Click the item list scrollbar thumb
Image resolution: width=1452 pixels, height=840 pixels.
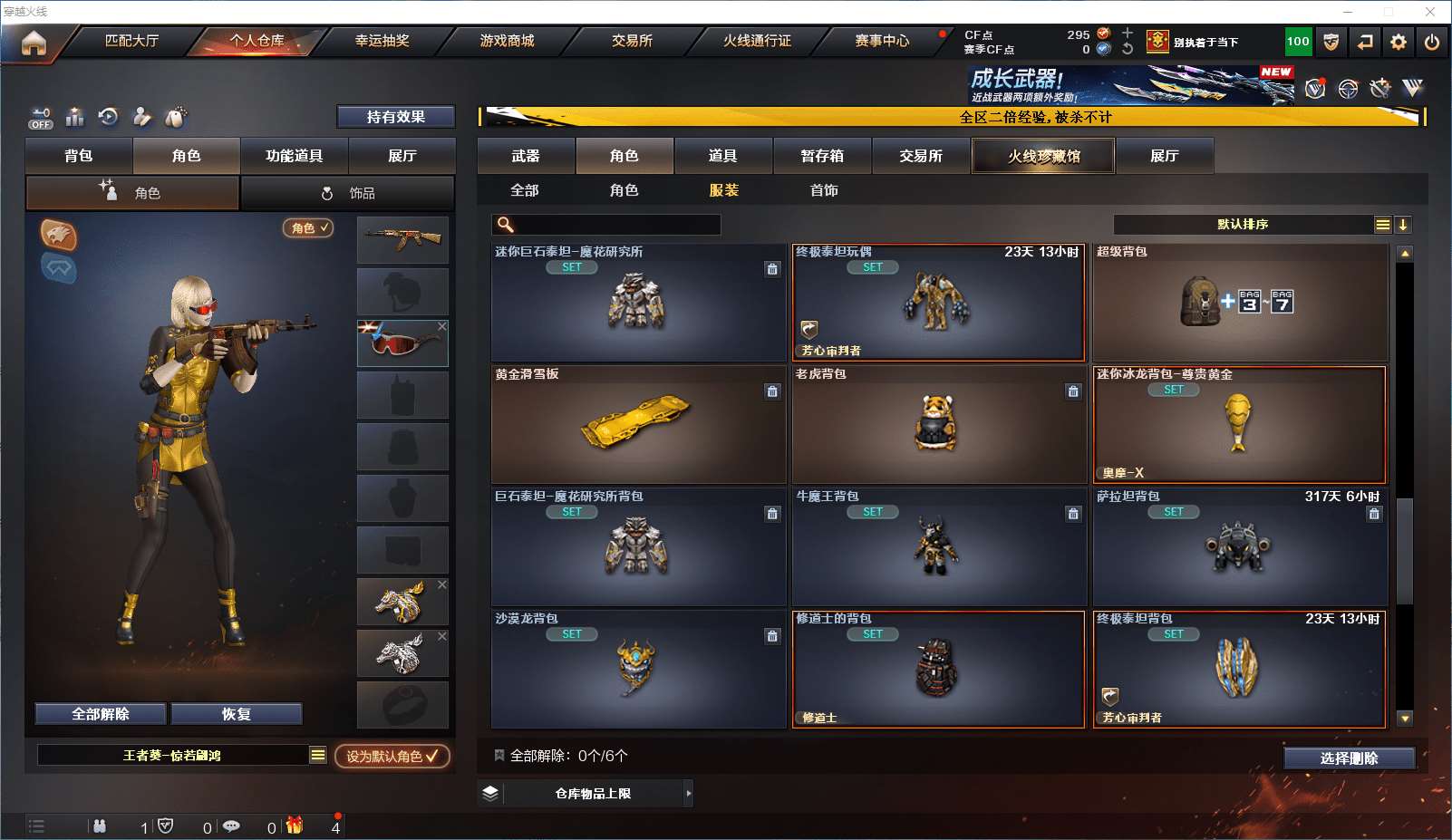coord(1405,551)
